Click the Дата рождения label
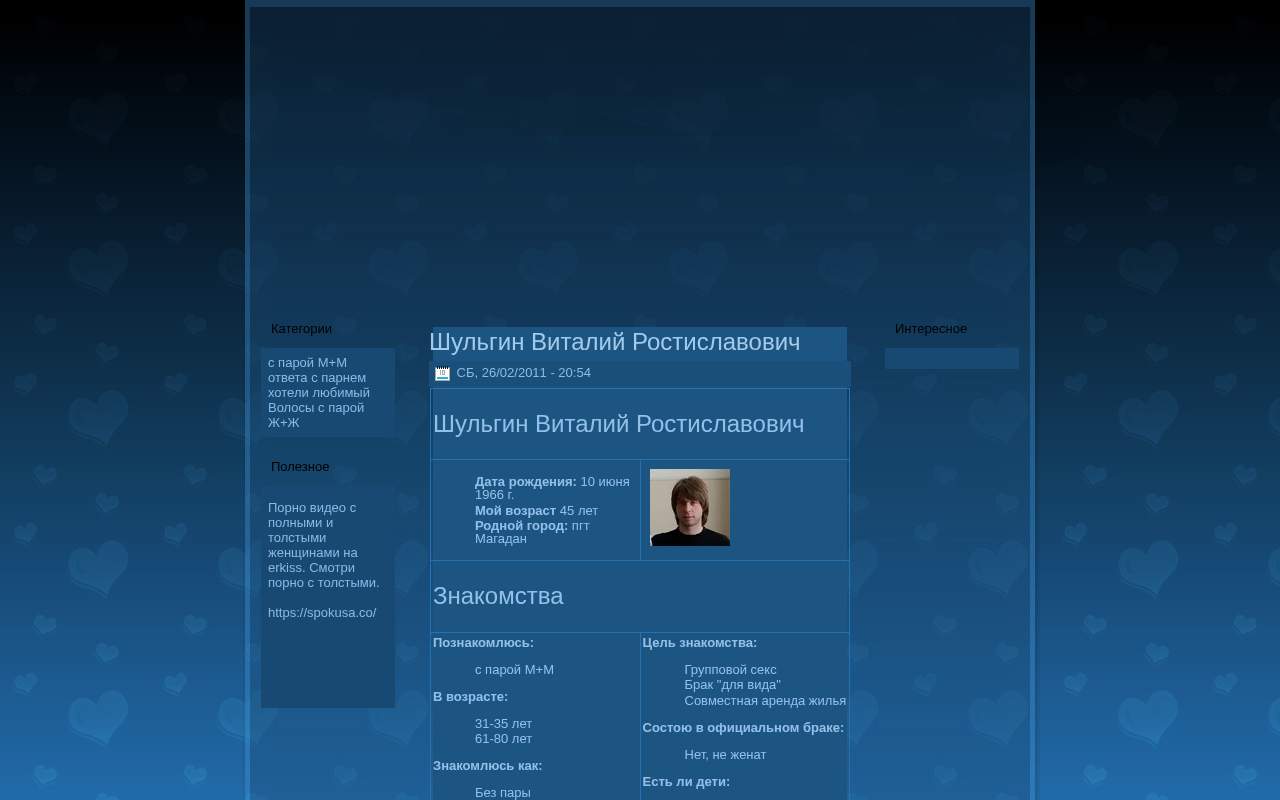The height and width of the screenshot is (800, 1280). (526, 482)
